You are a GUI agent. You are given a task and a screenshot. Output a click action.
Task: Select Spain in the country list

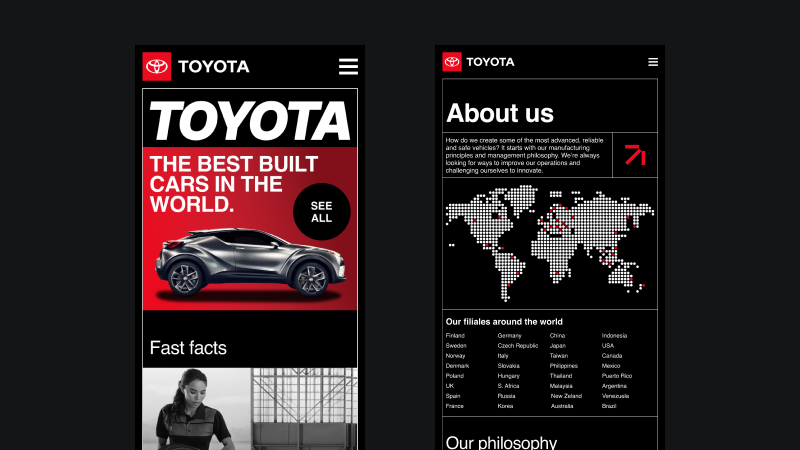point(453,396)
